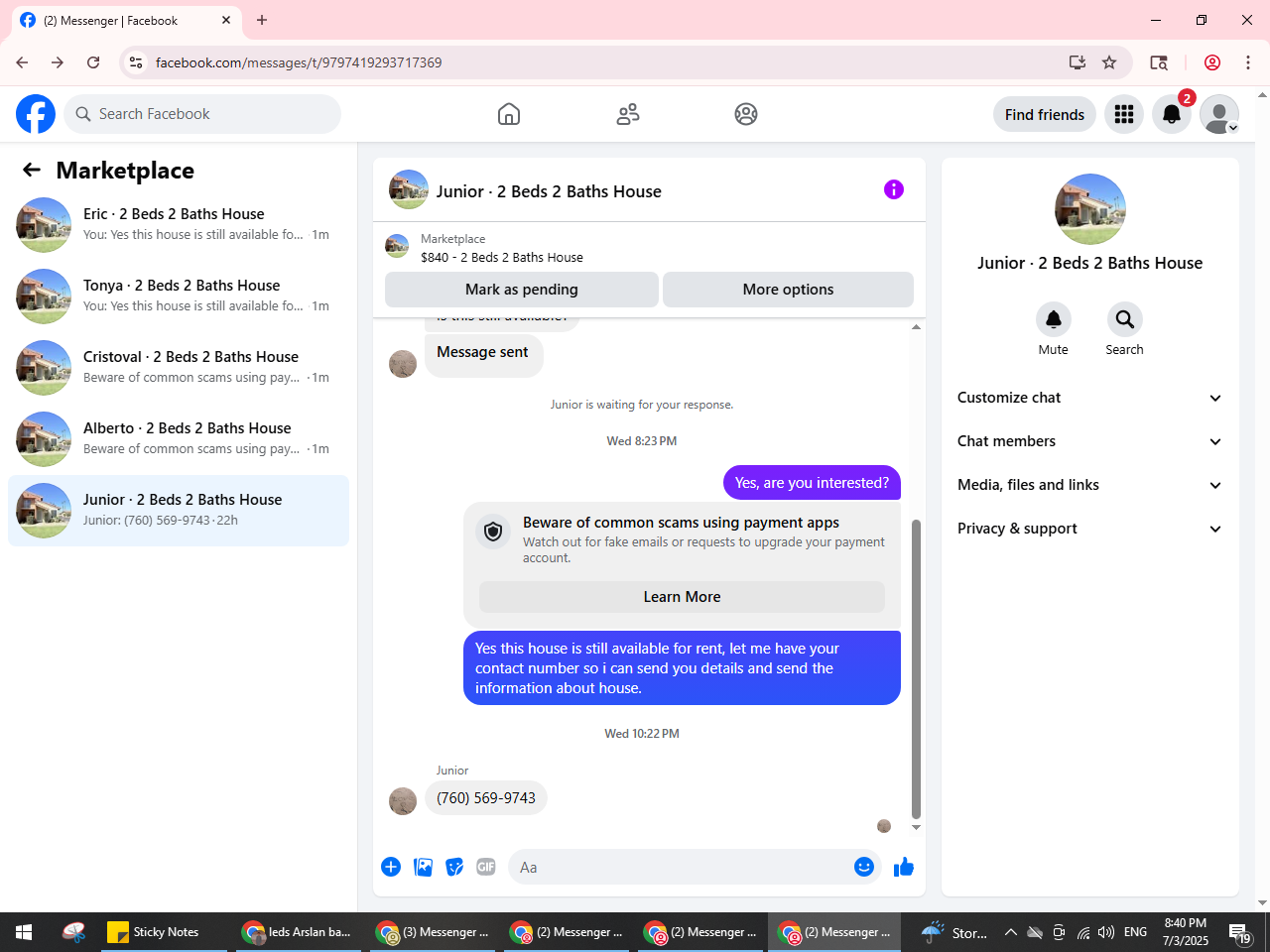Expand Media, files and links section

coord(1089,485)
